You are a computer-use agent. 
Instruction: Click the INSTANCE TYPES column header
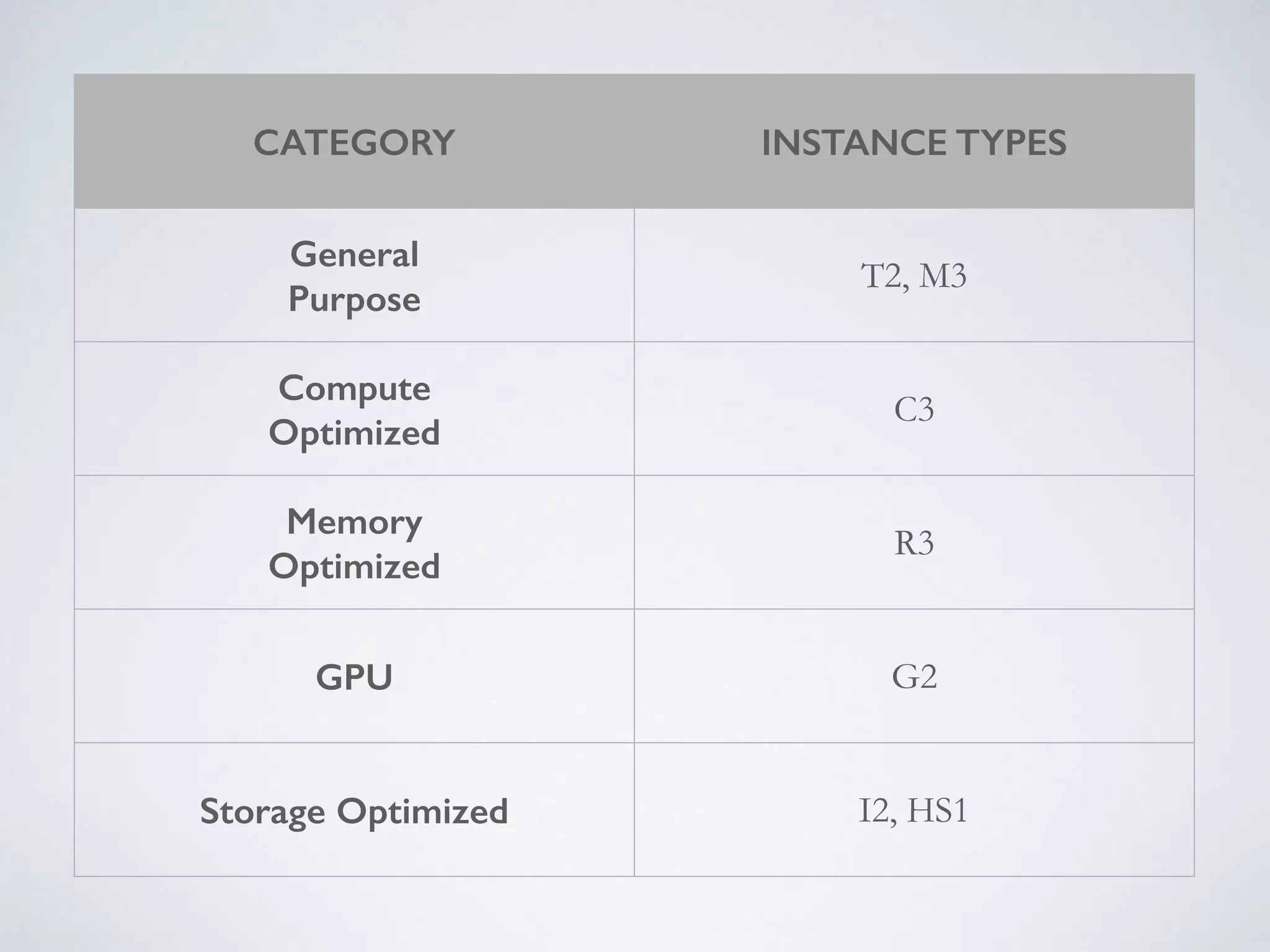tap(913, 143)
